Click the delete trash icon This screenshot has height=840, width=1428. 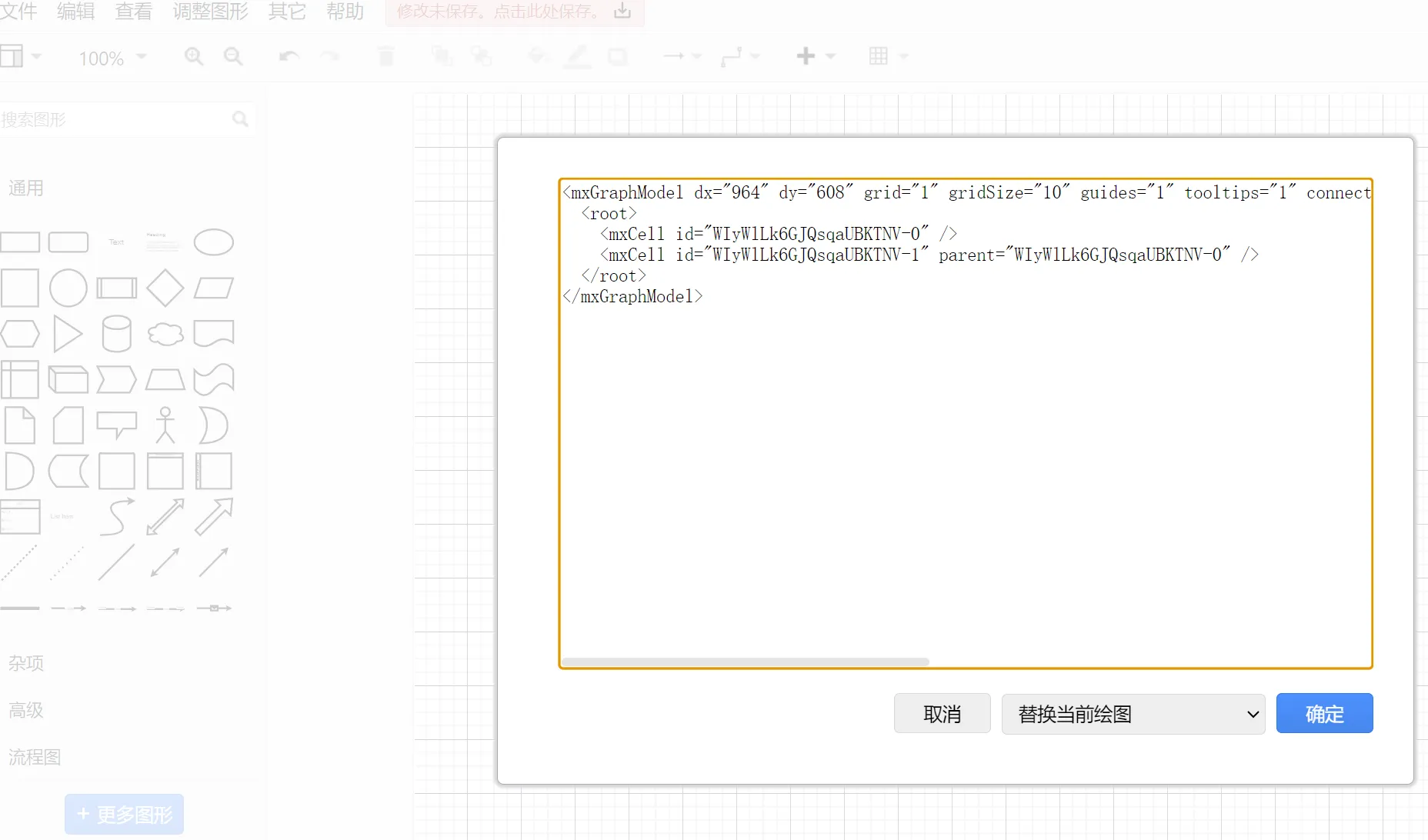click(x=386, y=56)
